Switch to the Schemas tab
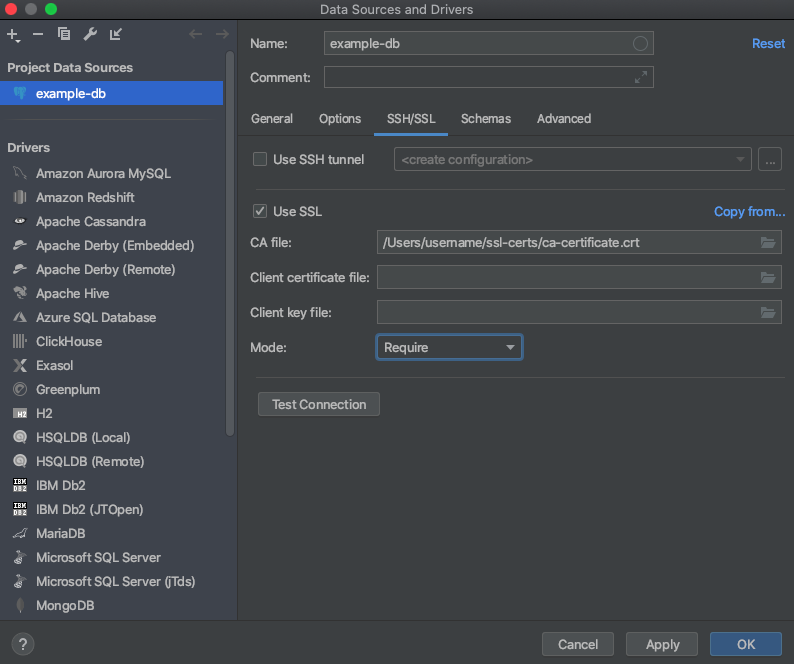 [x=486, y=119]
